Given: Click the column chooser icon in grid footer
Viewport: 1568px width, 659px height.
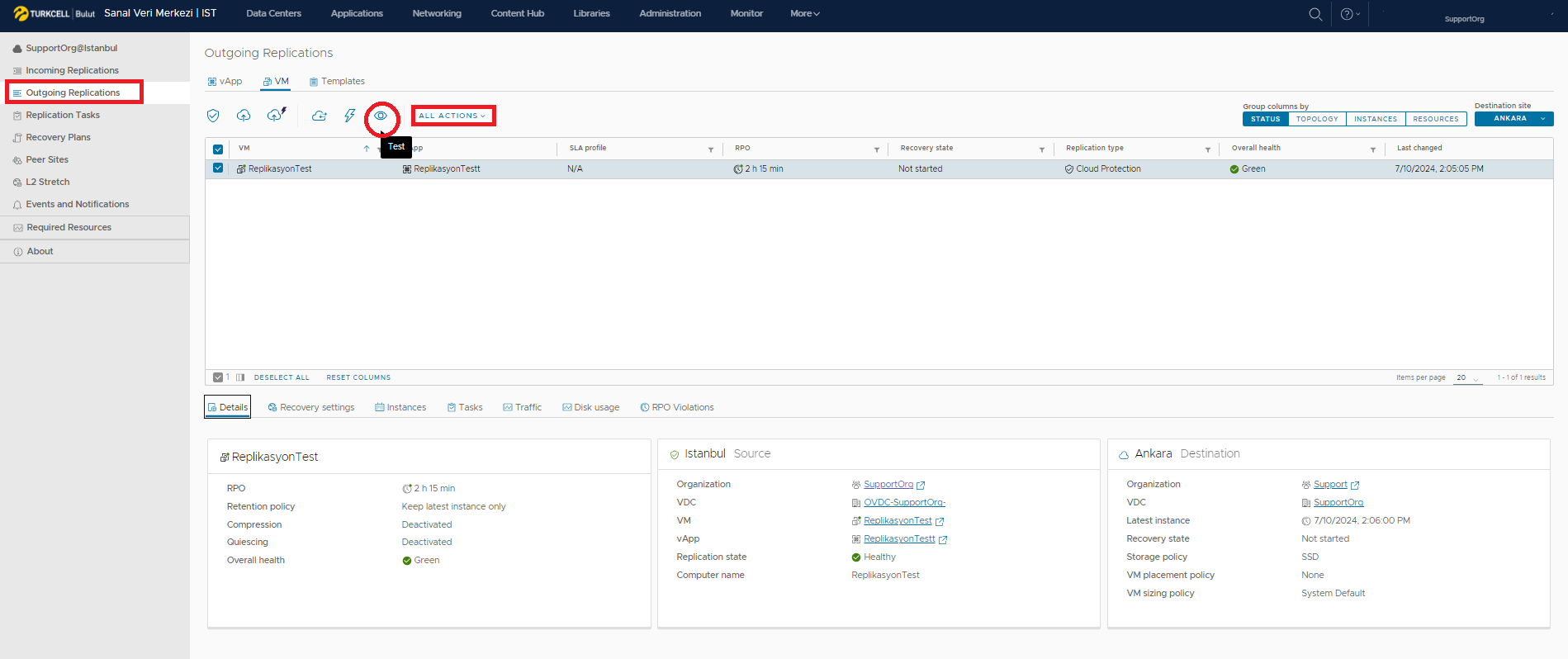Looking at the screenshot, I should 240,377.
